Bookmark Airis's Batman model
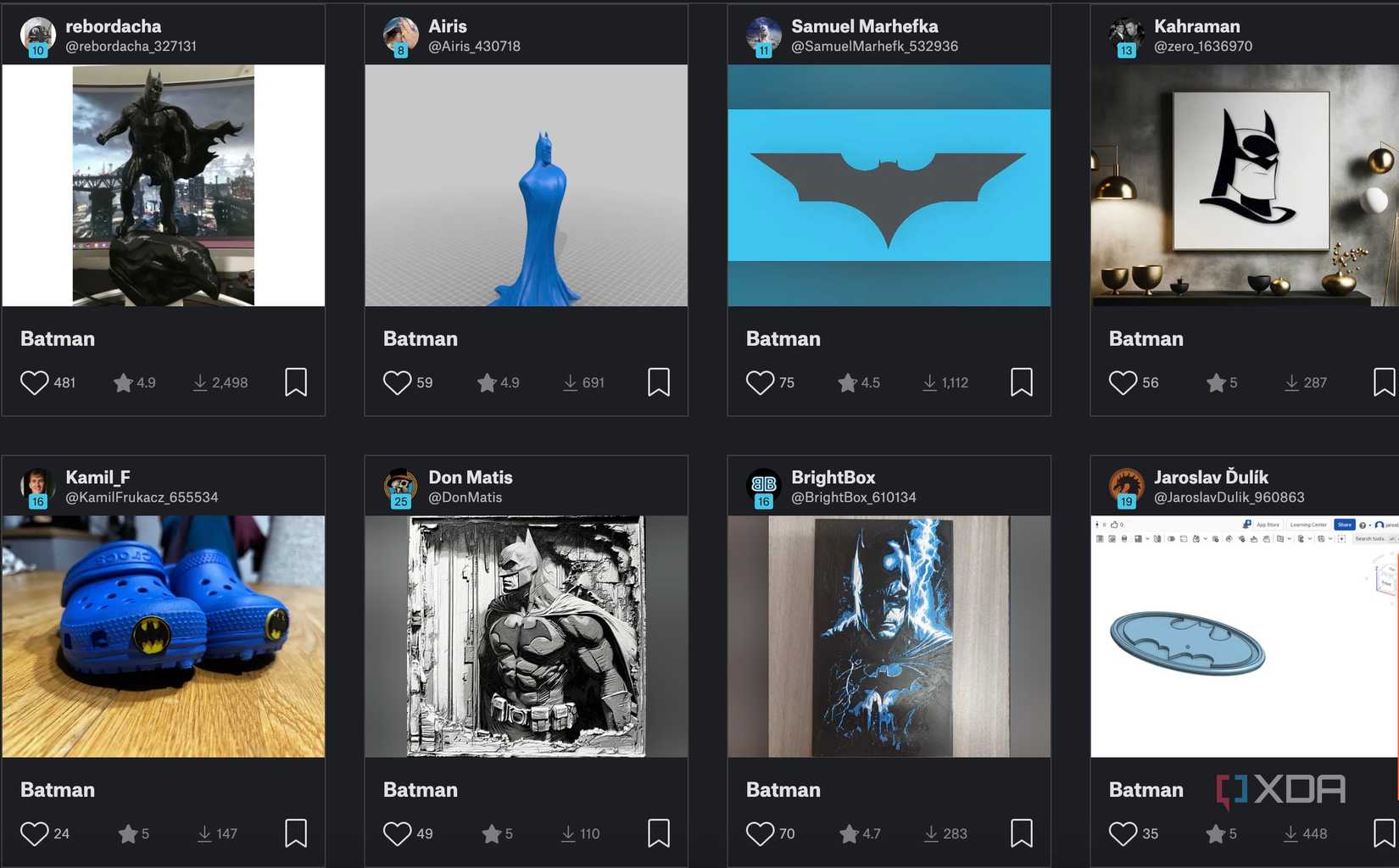 tap(659, 382)
